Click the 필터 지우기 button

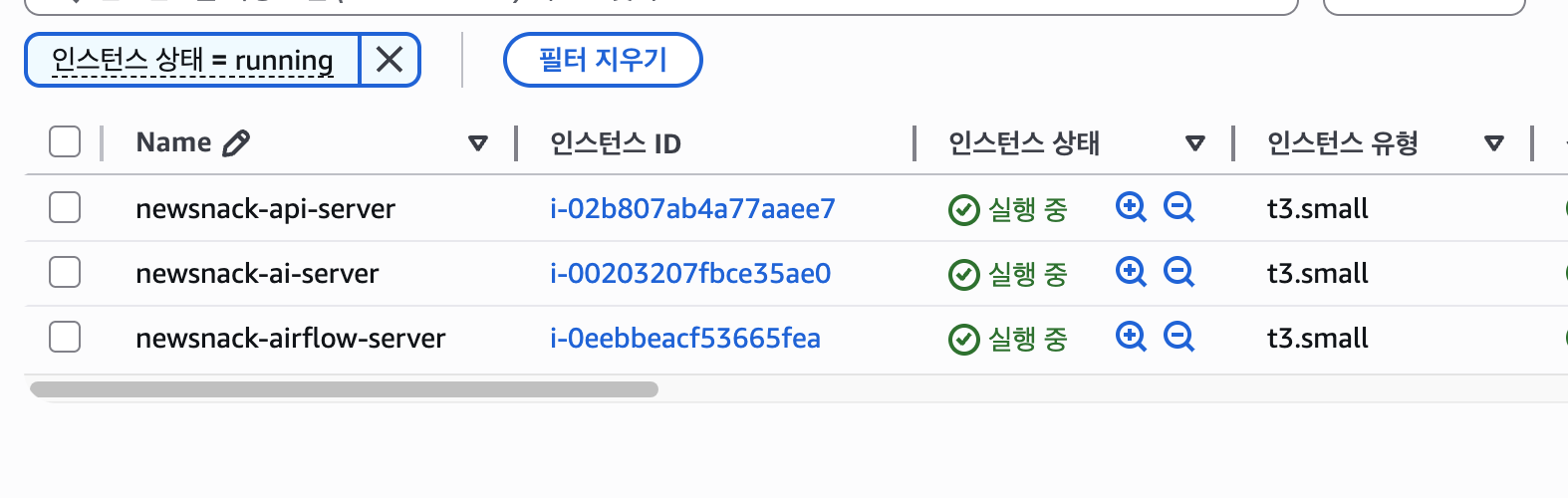[x=603, y=60]
